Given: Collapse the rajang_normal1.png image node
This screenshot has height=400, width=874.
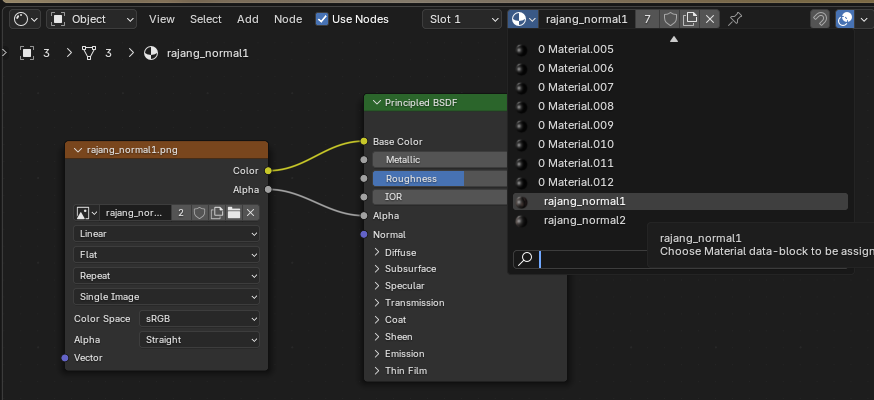Looking at the screenshot, I should (78, 150).
